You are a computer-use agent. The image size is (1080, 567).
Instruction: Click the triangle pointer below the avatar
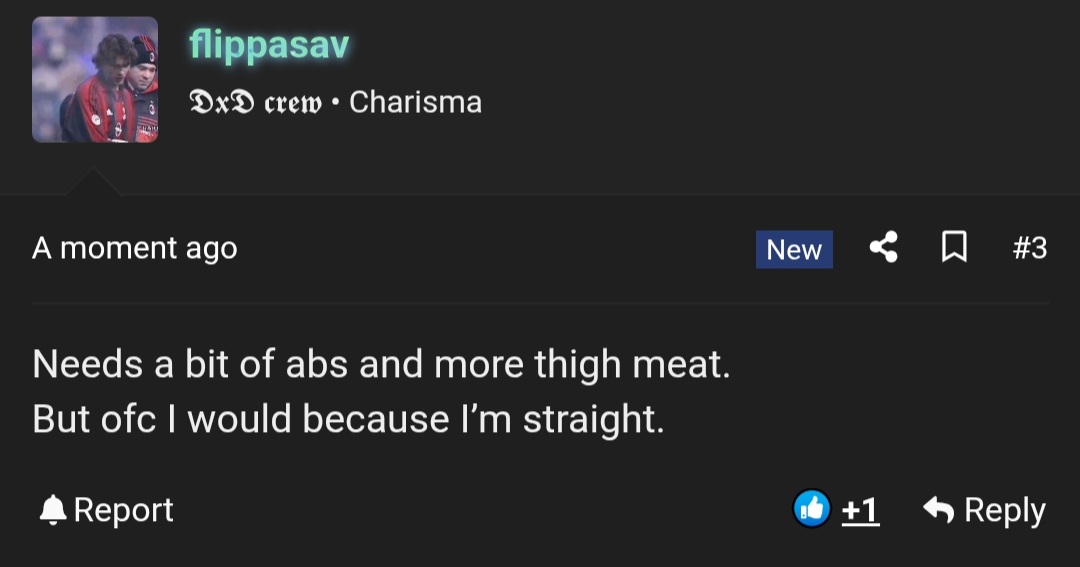(x=94, y=182)
